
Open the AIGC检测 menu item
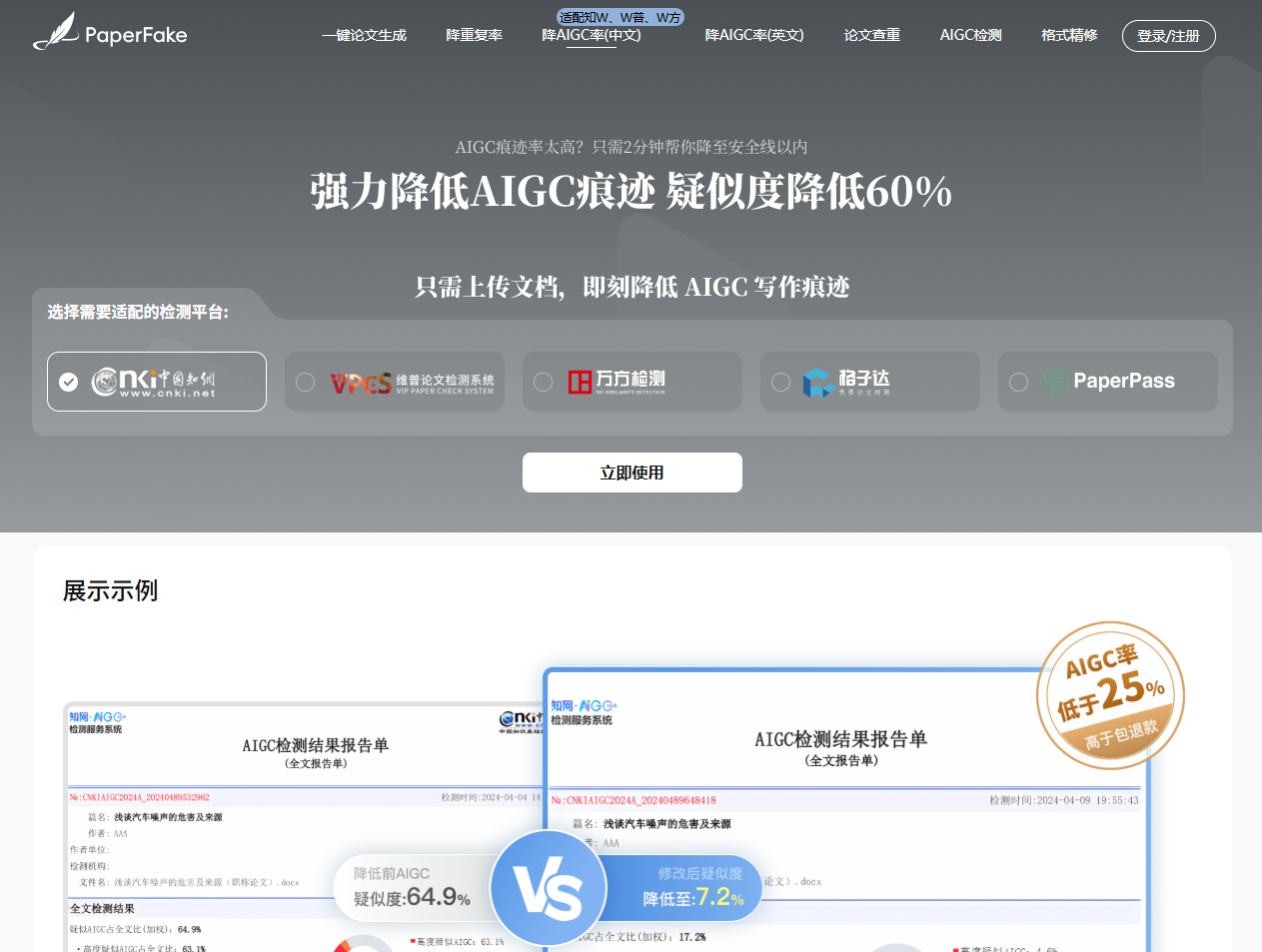pyautogui.click(x=970, y=35)
